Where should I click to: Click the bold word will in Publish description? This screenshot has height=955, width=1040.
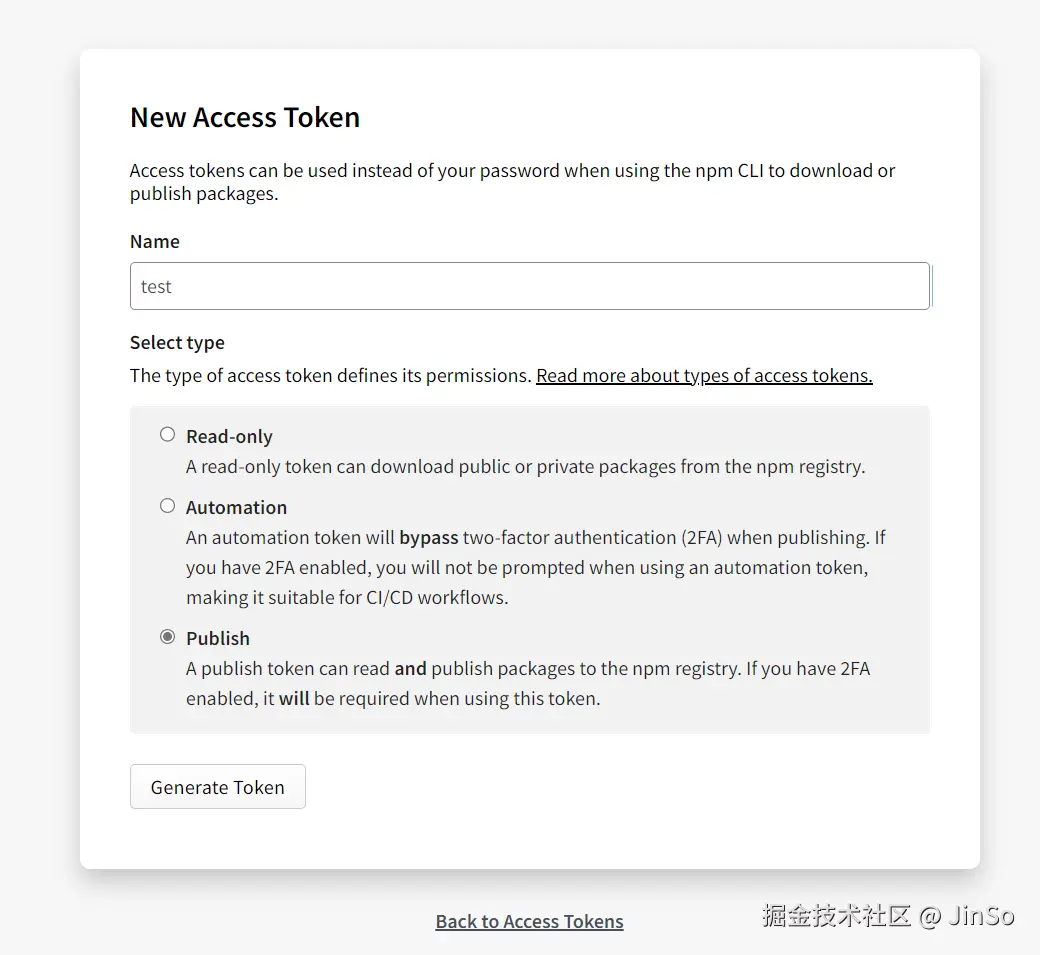294,699
